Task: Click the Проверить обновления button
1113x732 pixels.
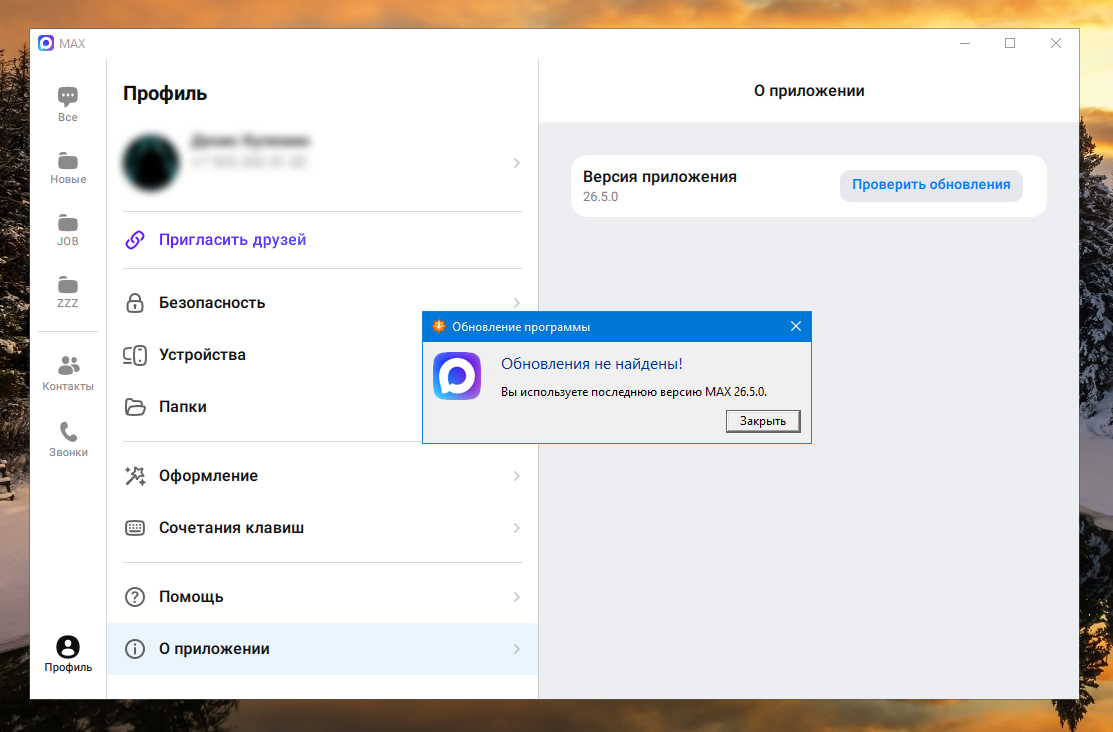Action: [931, 185]
